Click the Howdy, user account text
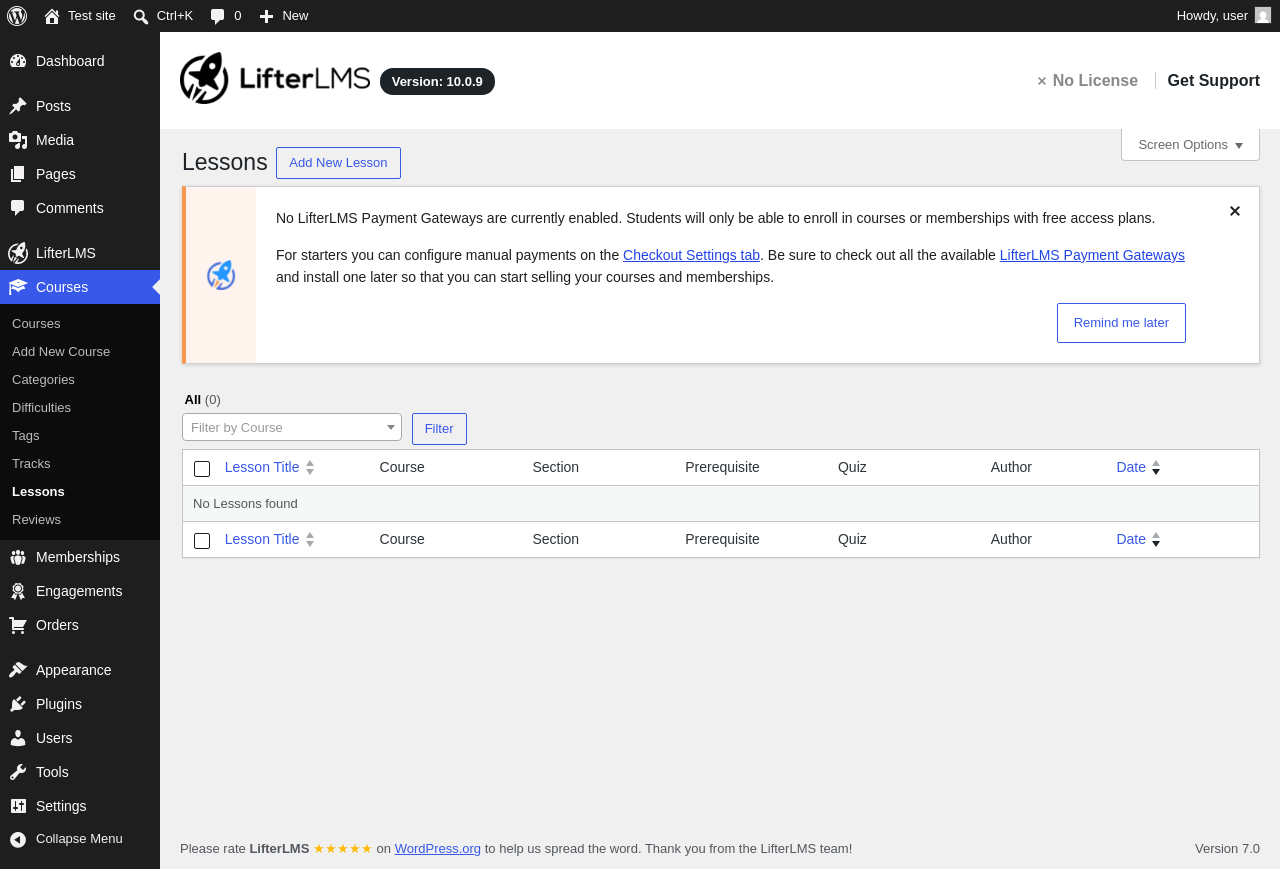 pyautogui.click(x=1212, y=16)
